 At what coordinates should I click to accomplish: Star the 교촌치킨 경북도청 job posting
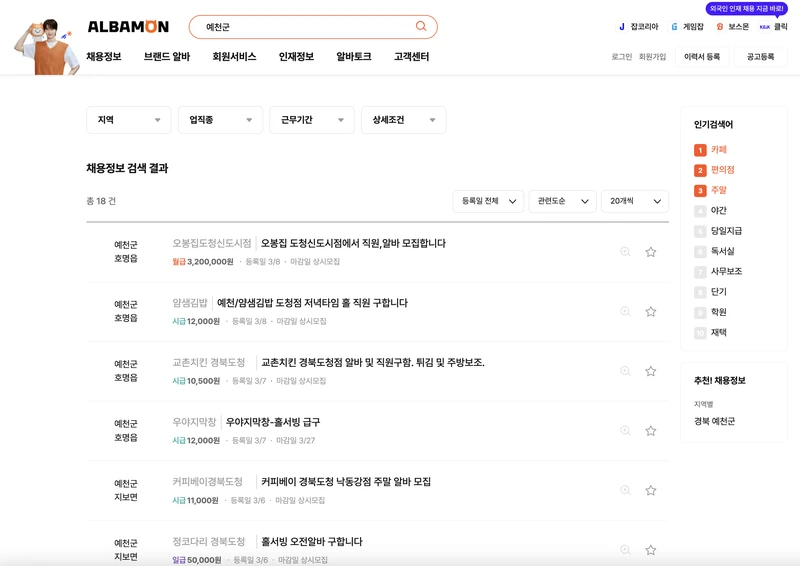(x=651, y=371)
